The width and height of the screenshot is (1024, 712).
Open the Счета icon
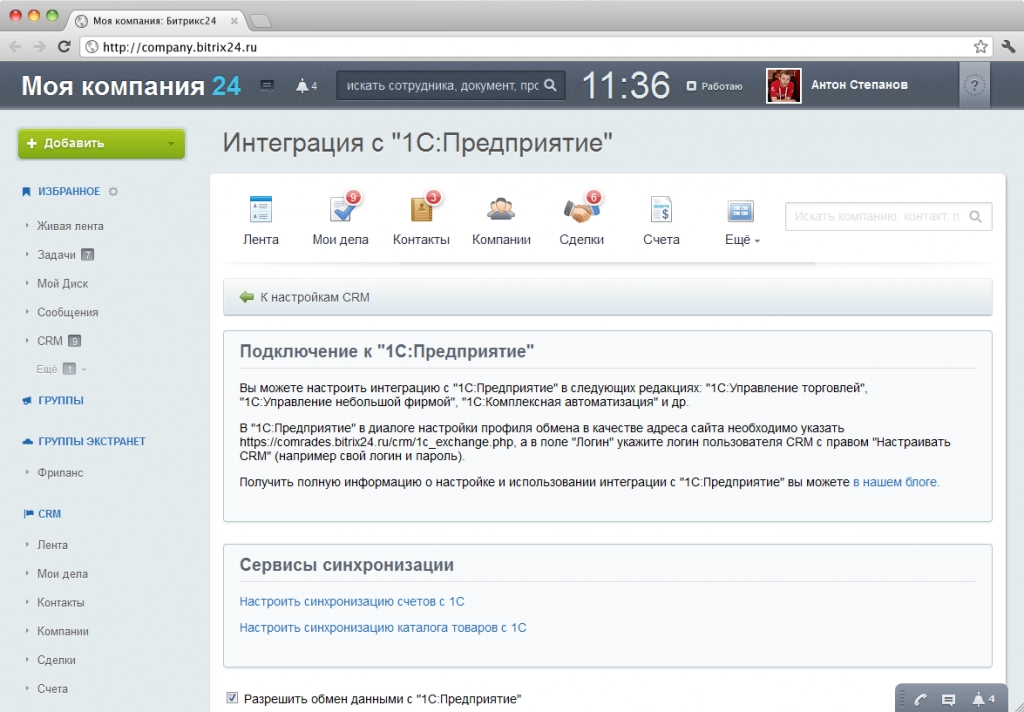(660, 210)
